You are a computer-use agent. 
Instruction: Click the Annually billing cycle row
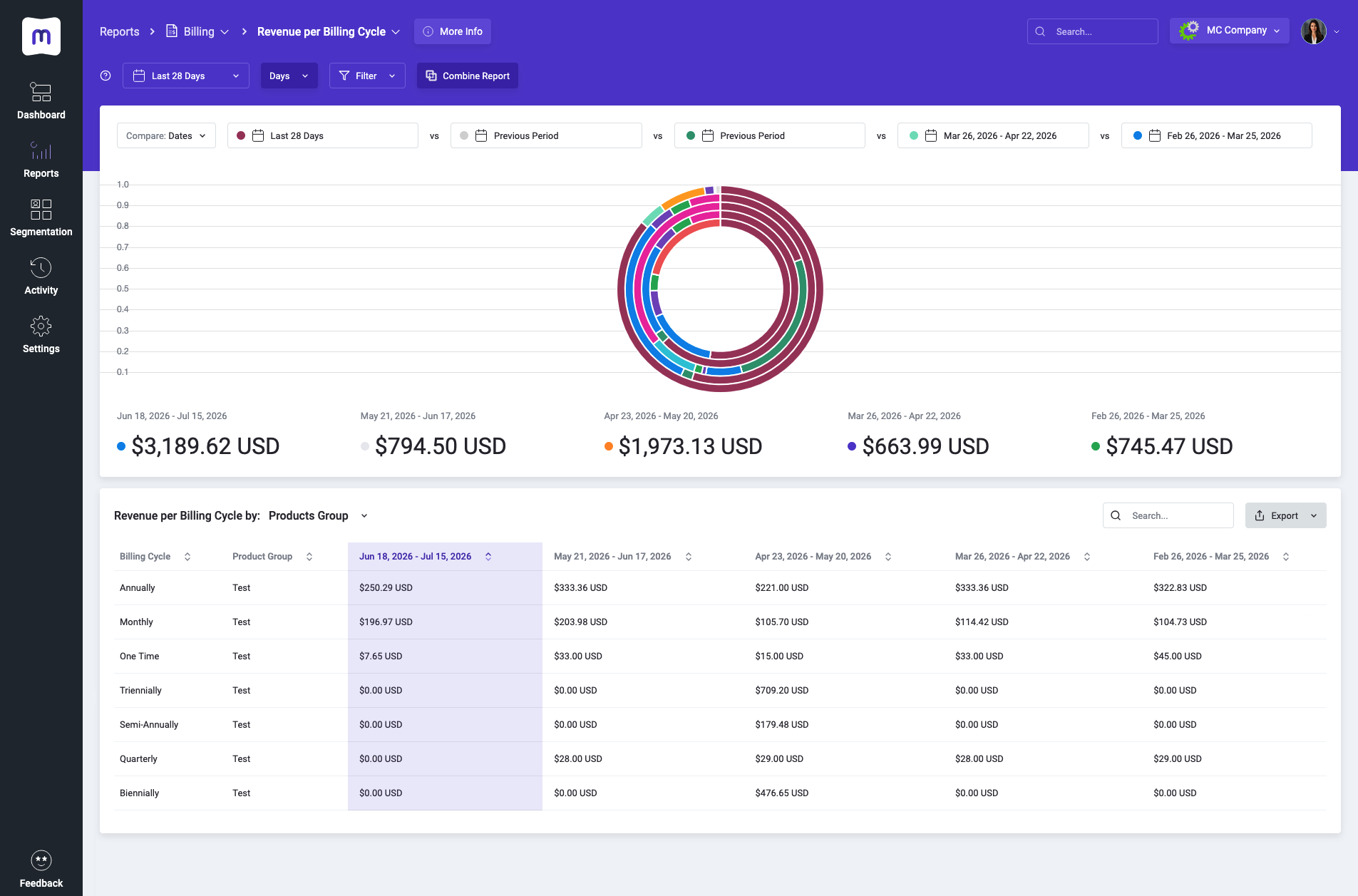tap(720, 588)
